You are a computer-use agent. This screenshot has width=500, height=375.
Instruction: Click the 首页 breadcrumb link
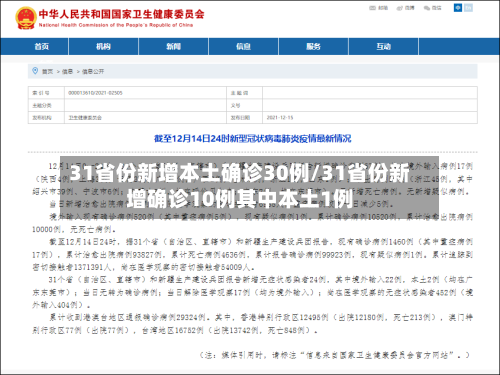click(x=47, y=71)
